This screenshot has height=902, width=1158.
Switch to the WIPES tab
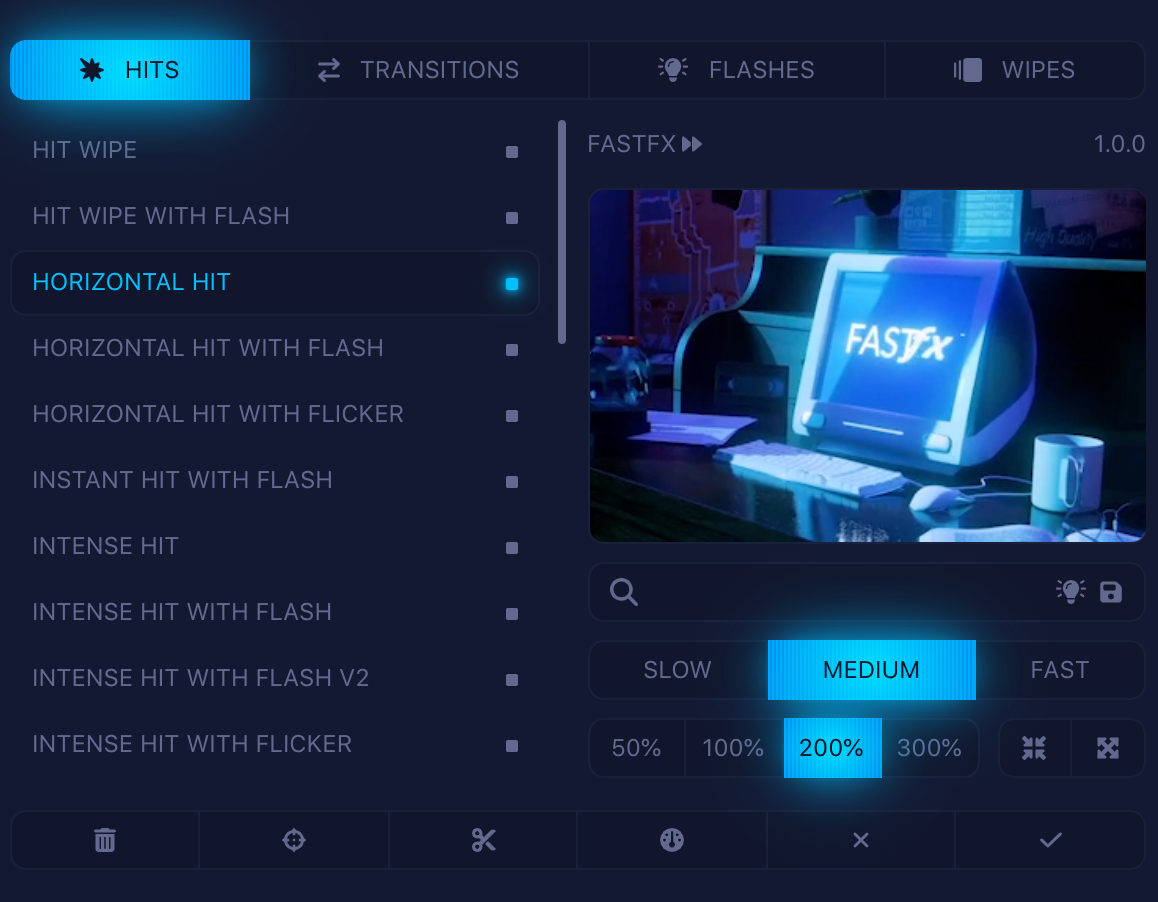(1015, 70)
